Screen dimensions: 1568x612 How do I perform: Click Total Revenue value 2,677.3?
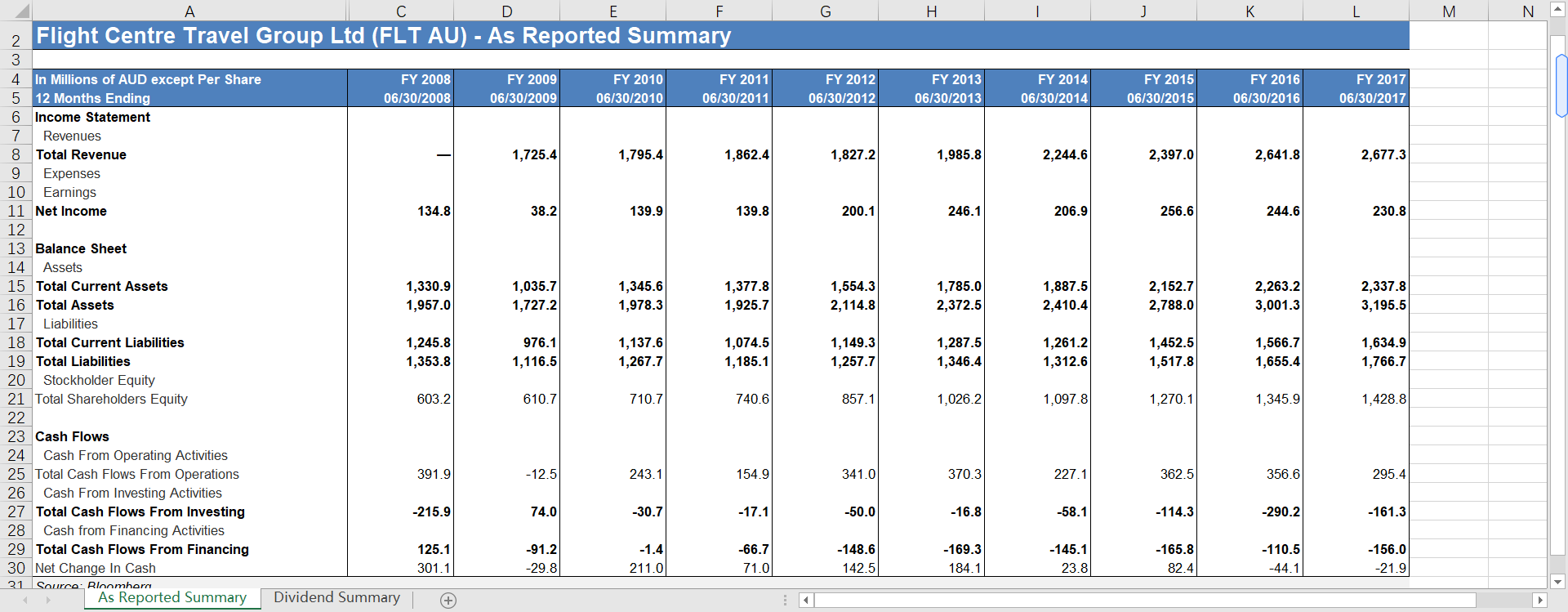pyautogui.click(x=1356, y=154)
